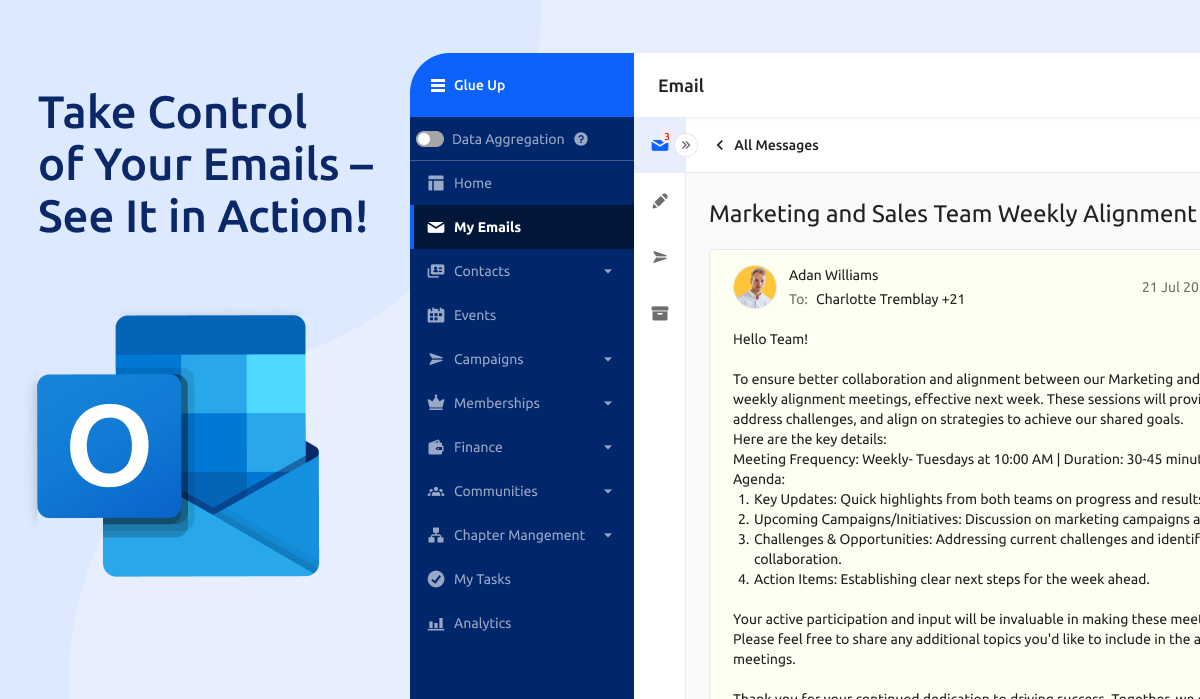
Task: Open the Events calendar item
Action: coord(474,315)
